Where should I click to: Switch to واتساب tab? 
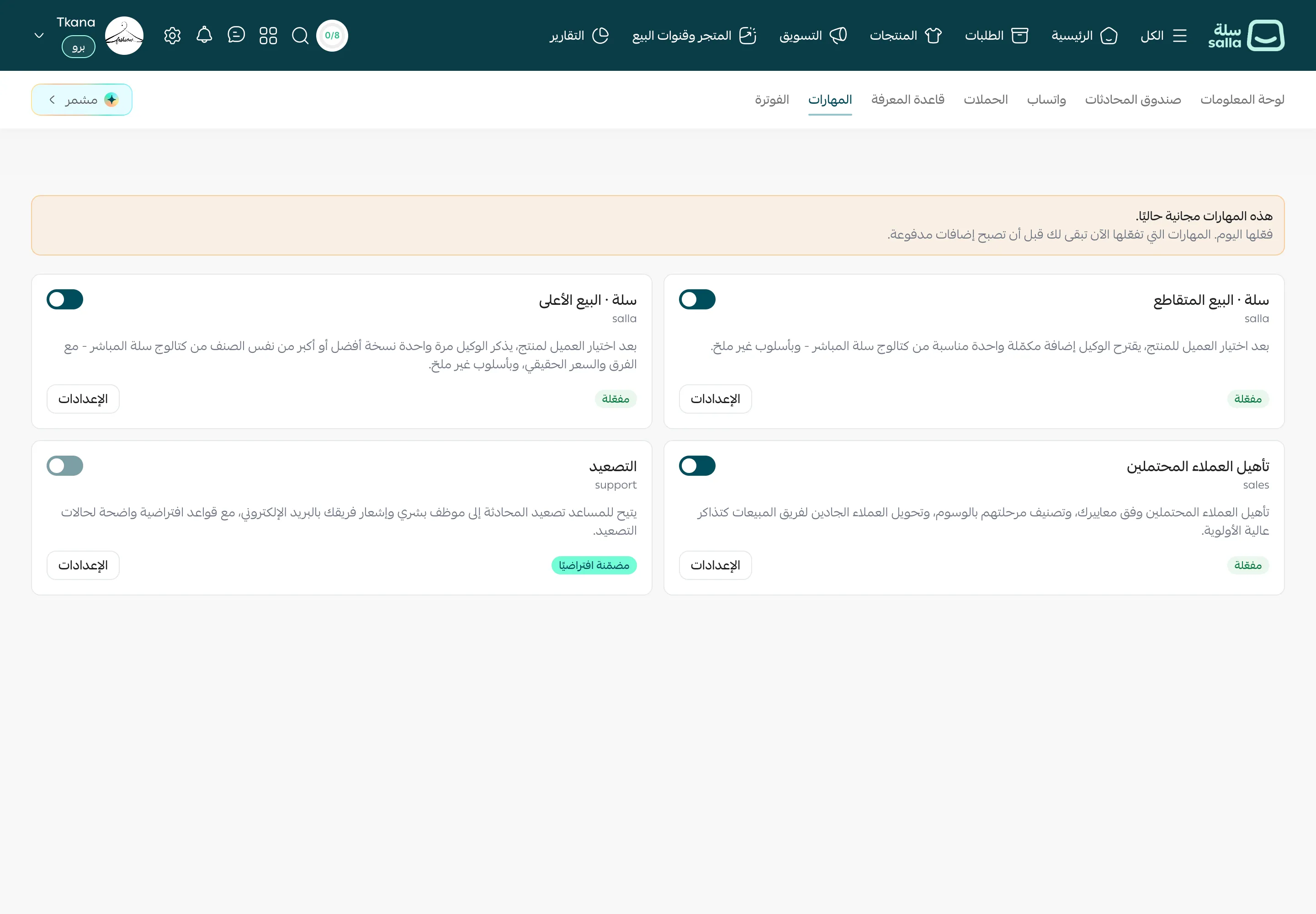click(1046, 100)
